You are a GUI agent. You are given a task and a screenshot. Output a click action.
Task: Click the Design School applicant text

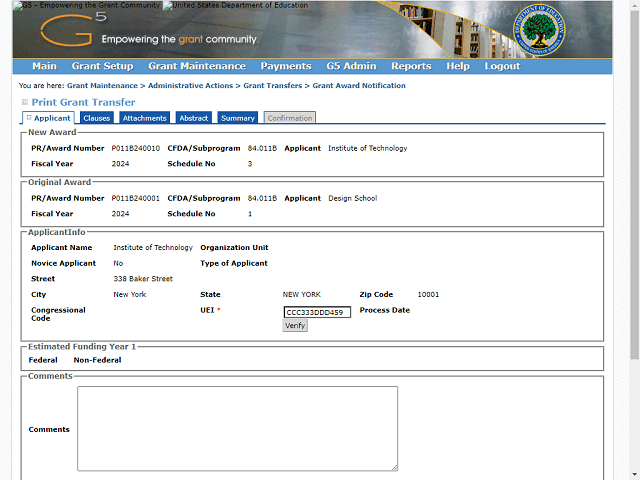[x=353, y=198]
